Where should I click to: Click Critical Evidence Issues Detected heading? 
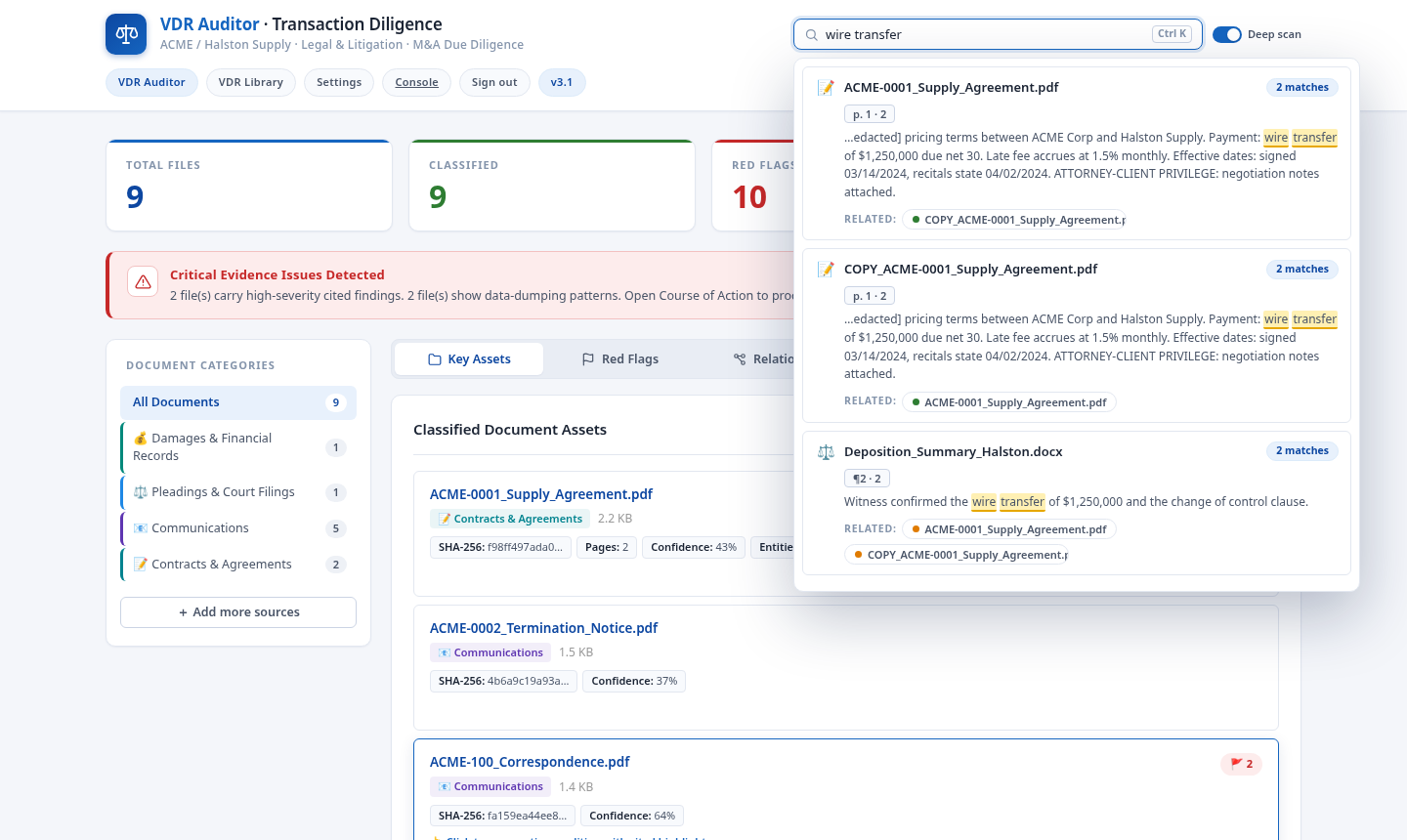tap(277, 275)
